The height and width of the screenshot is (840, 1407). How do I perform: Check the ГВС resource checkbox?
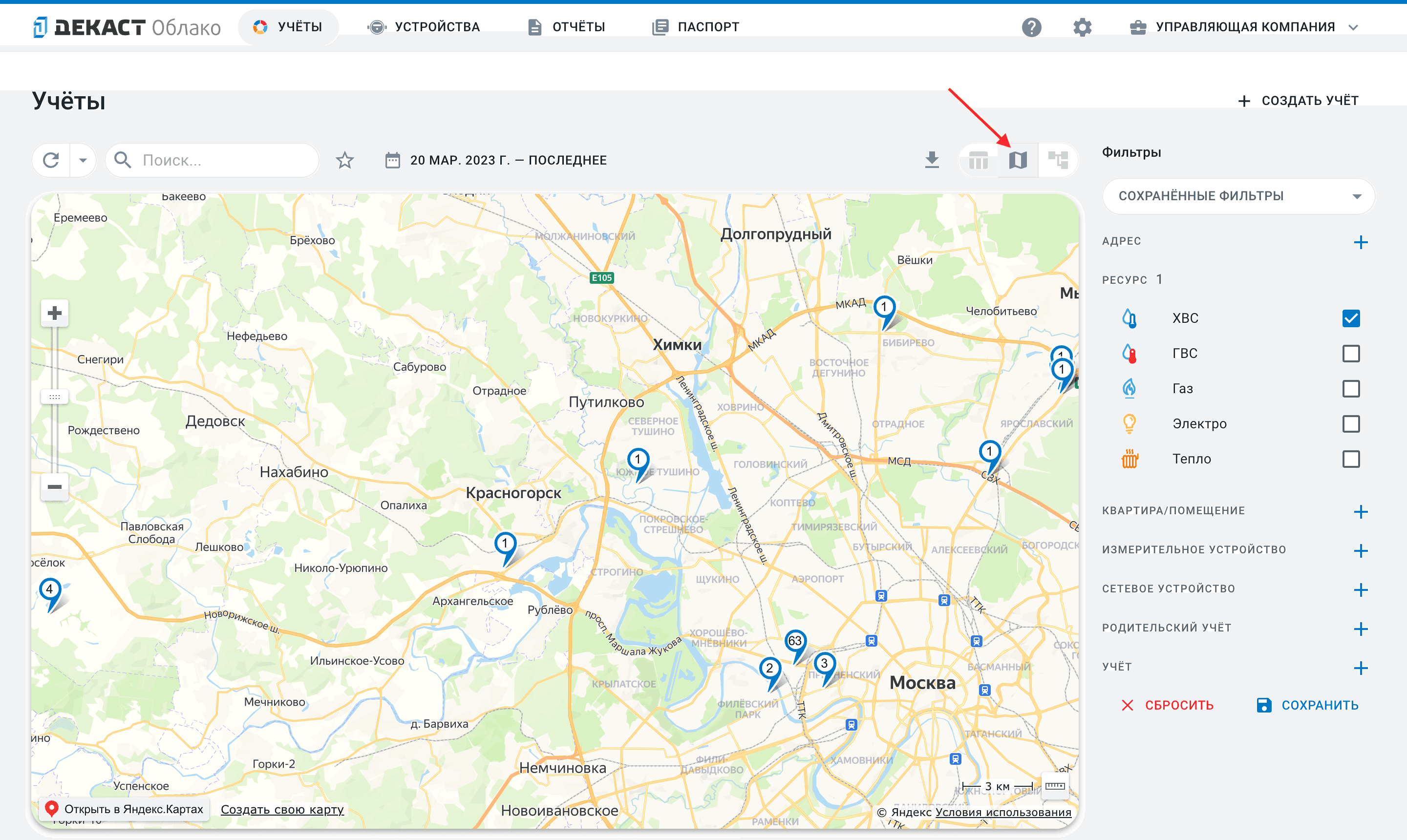click(x=1351, y=353)
